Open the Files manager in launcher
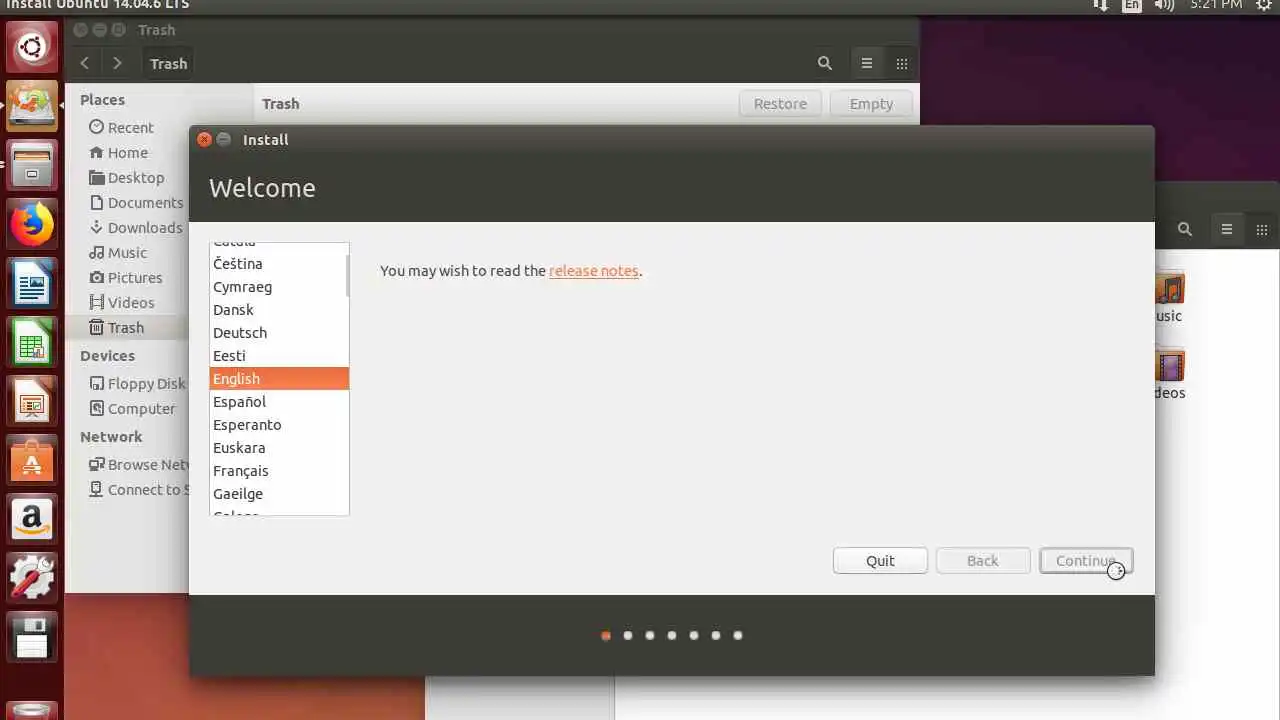 click(32, 166)
